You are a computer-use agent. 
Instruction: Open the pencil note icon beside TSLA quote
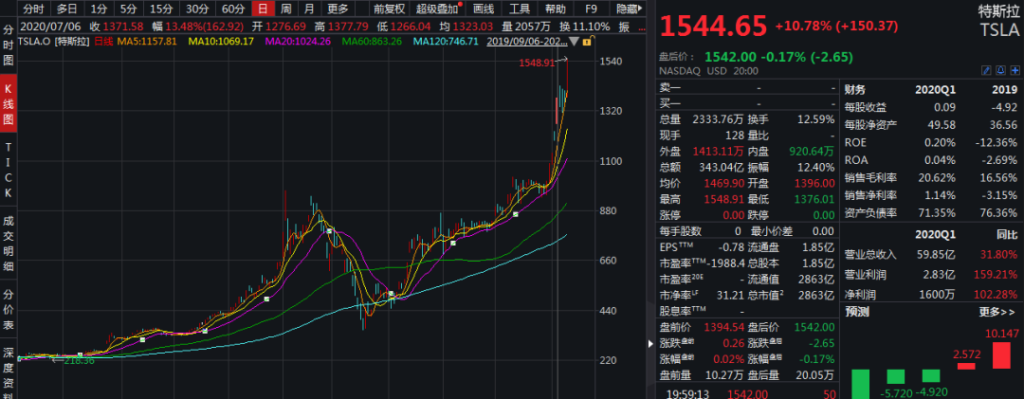986,71
